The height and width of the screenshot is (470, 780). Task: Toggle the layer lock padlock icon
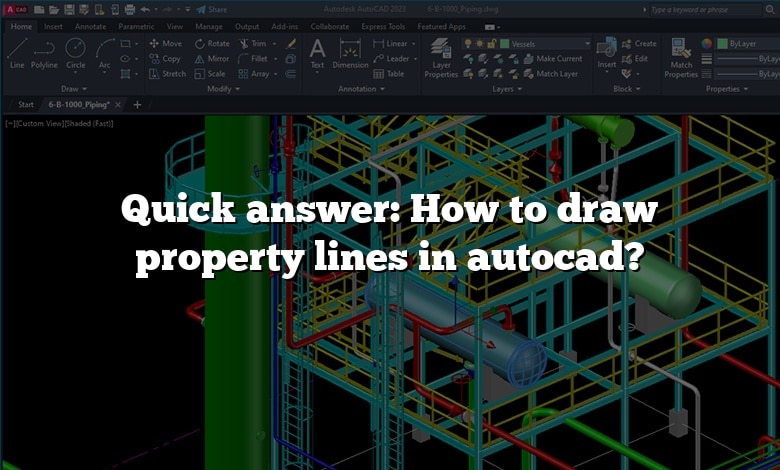(492, 44)
